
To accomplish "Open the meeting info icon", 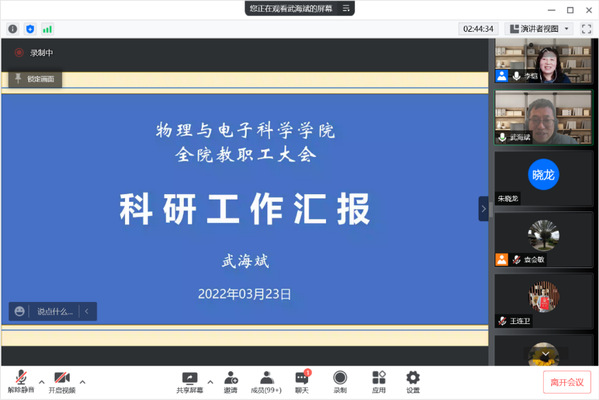I will tap(13, 29).
